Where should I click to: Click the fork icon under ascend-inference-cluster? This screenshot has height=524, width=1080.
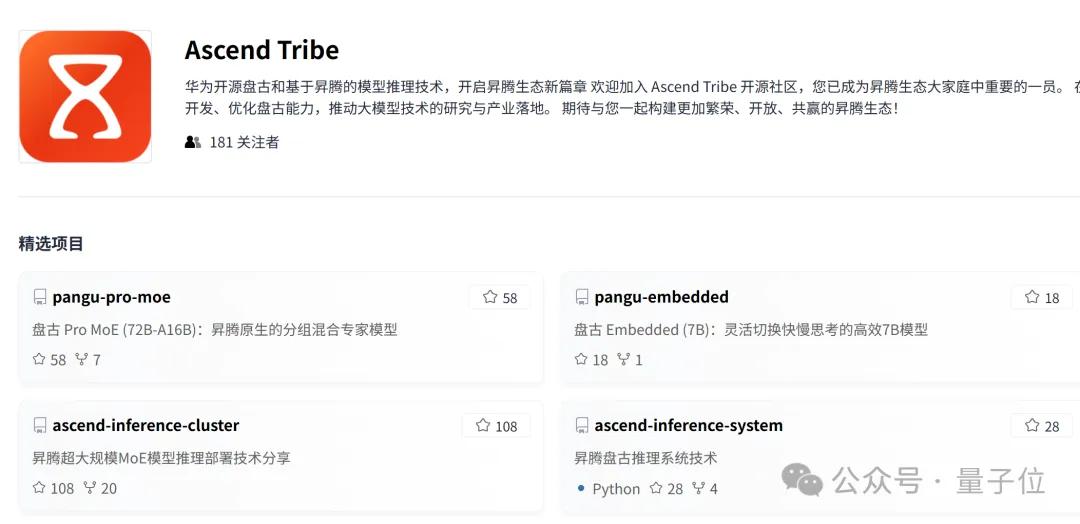(x=90, y=488)
